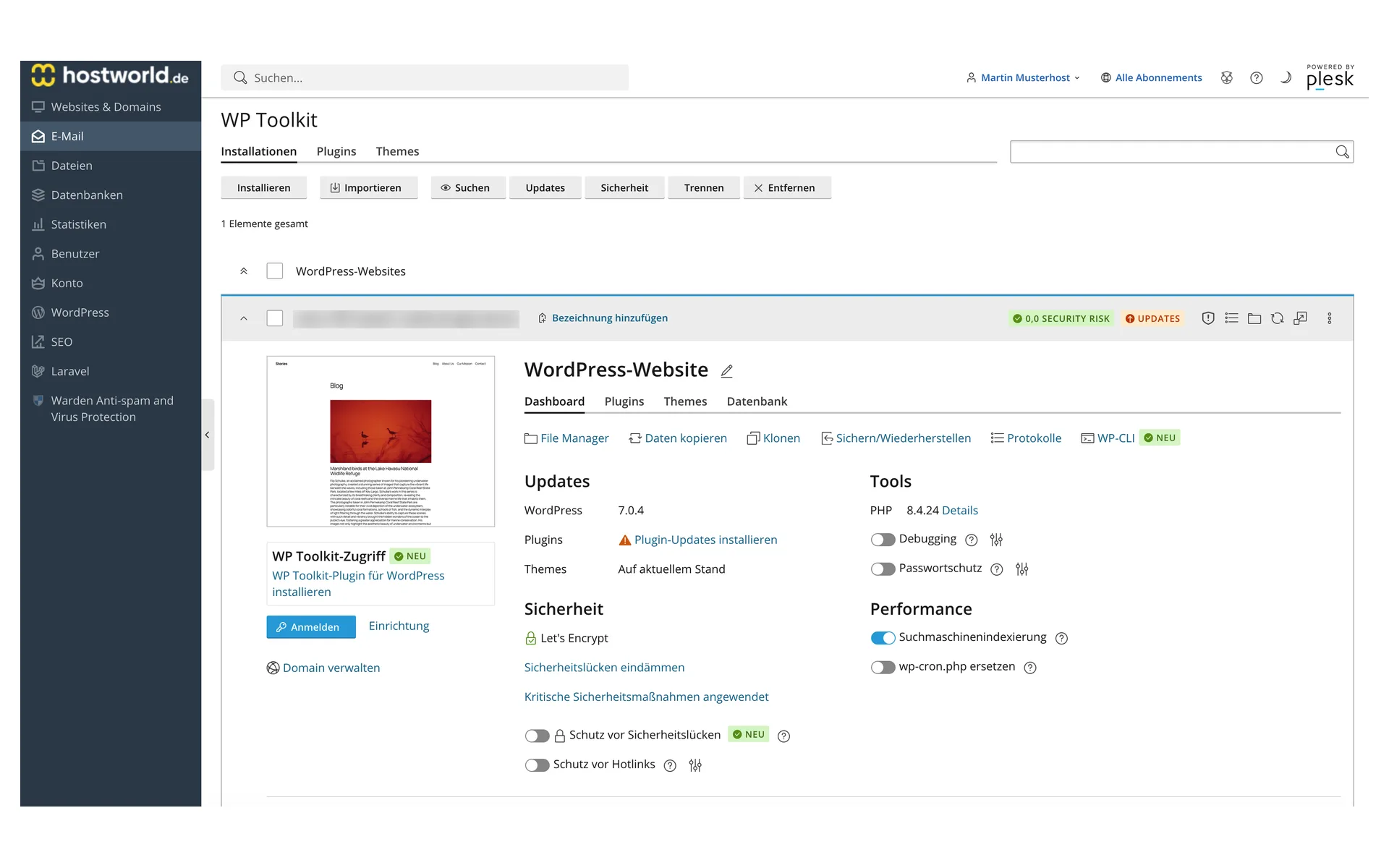
Task: Open Alle Abonnements selector
Action: click(1151, 77)
